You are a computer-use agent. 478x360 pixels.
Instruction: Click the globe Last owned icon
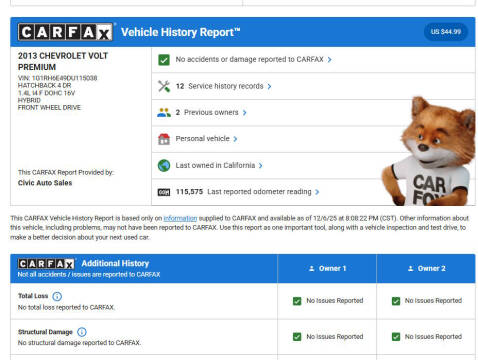pyautogui.click(x=164, y=165)
